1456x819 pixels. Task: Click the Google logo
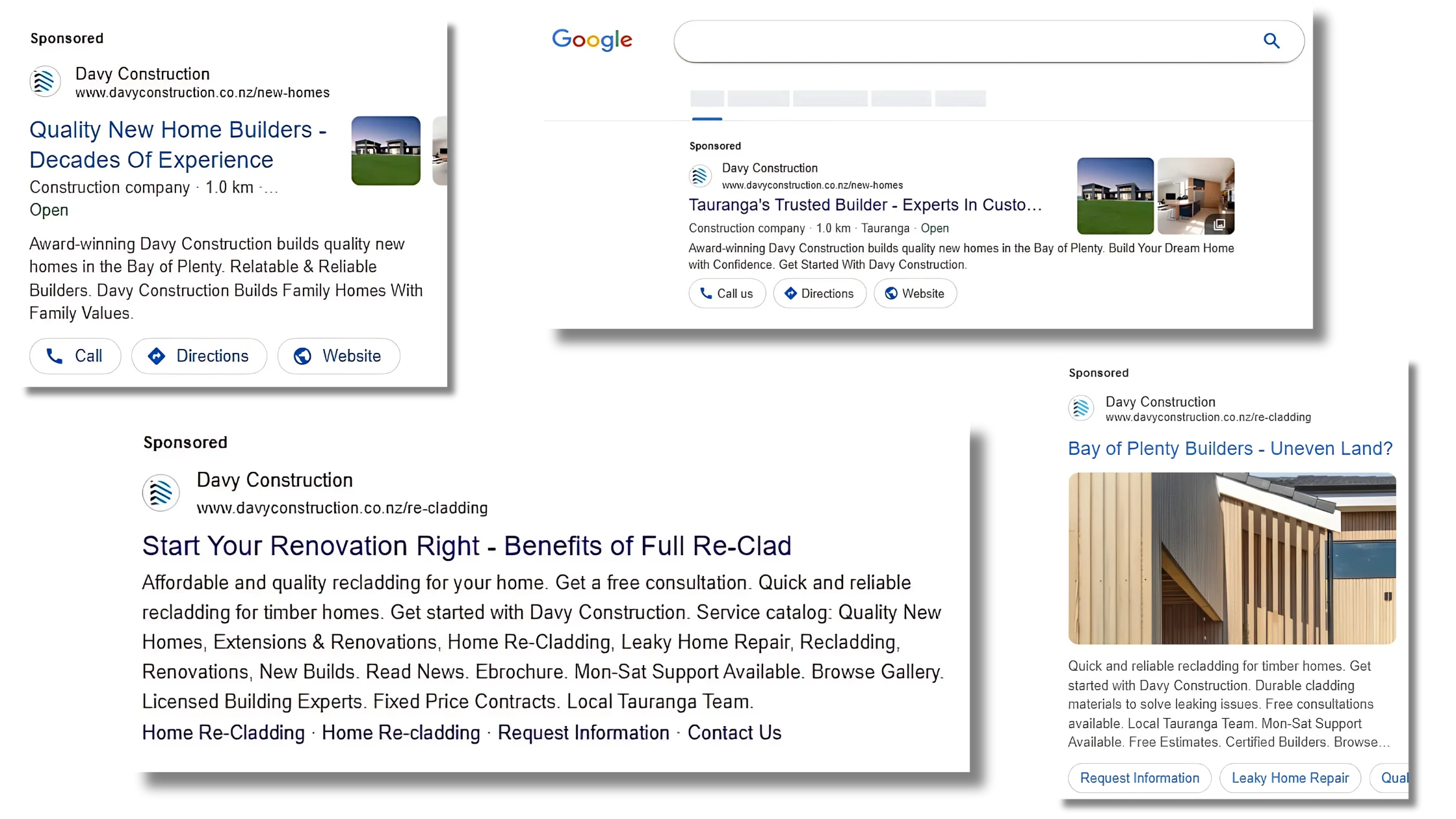(591, 40)
